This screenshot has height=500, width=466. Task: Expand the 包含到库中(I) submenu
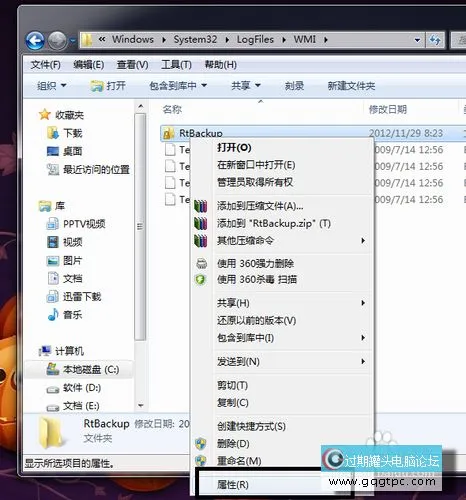coord(283,338)
